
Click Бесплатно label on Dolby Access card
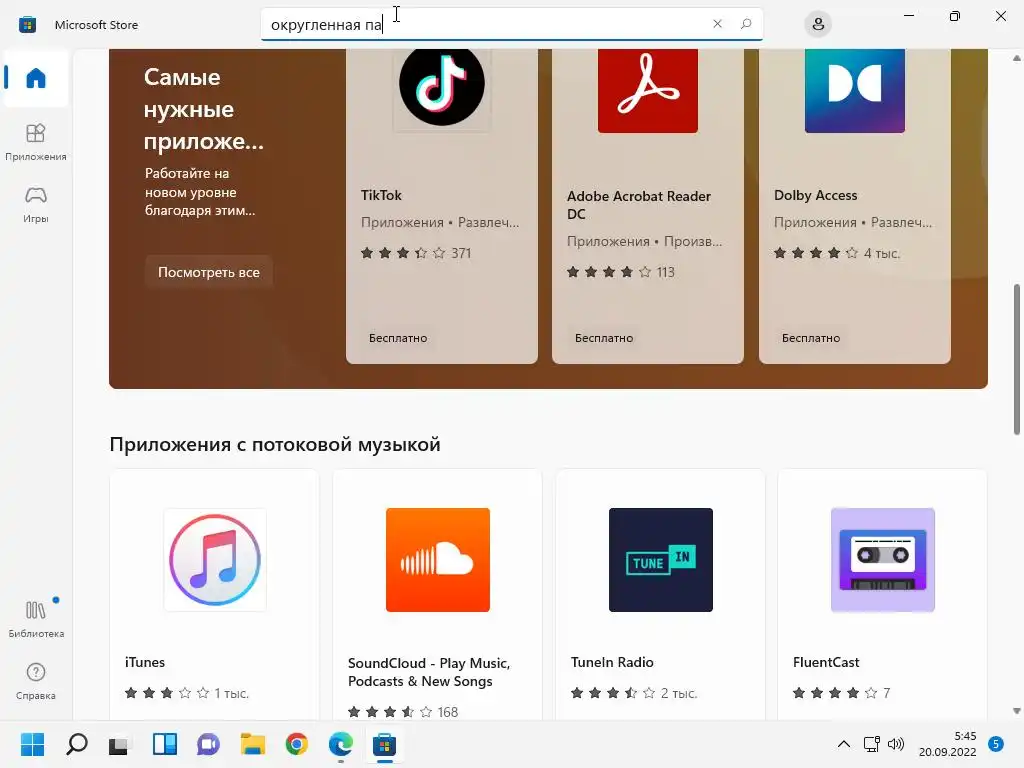click(x=811, y=338)
